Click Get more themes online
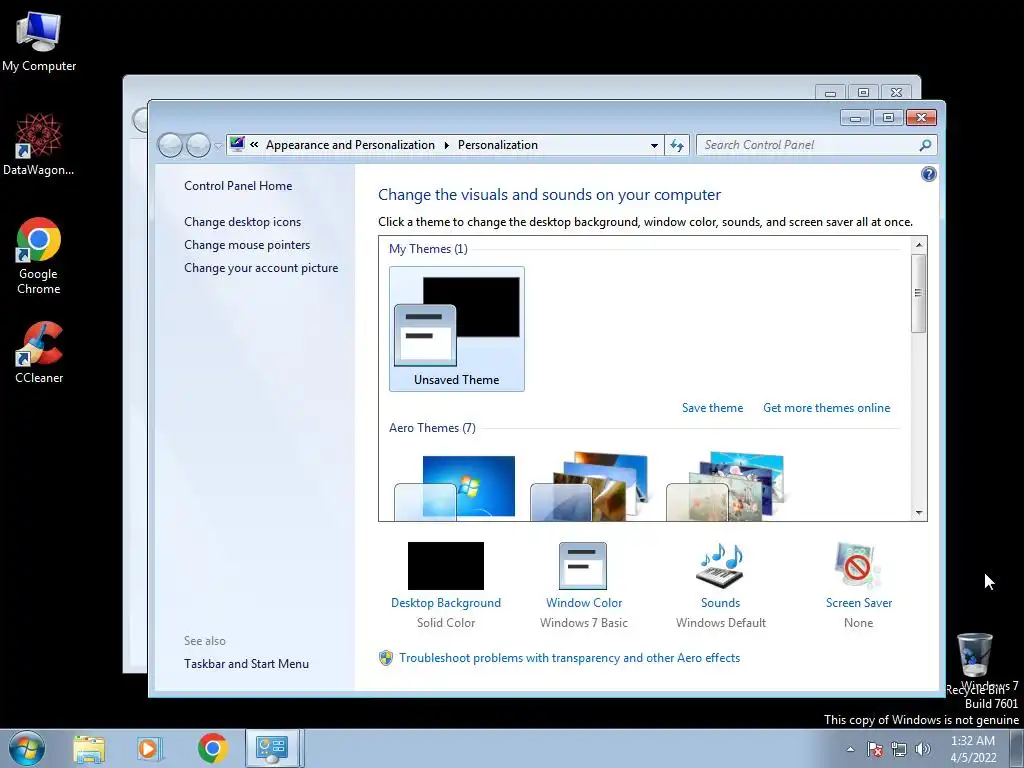Image resolution: width=1024 pixels, height=768 pixels. pos(826,408)
